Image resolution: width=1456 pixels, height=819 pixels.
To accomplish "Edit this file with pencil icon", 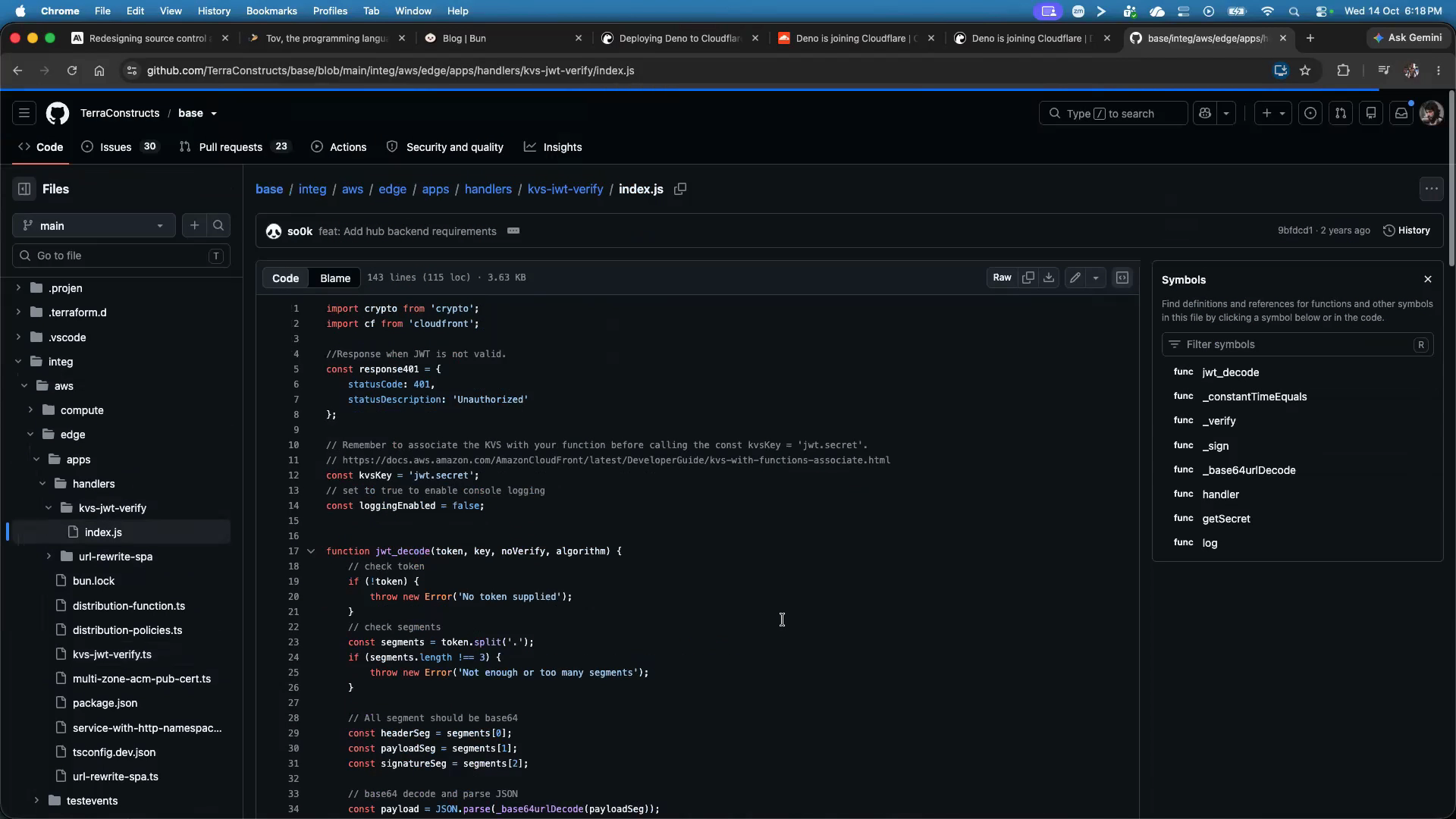I will pyautogui.click(x=1075, y=278).
